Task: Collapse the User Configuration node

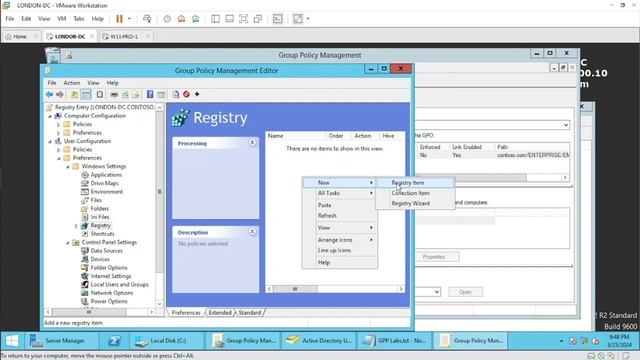Action: pos(50,141)
